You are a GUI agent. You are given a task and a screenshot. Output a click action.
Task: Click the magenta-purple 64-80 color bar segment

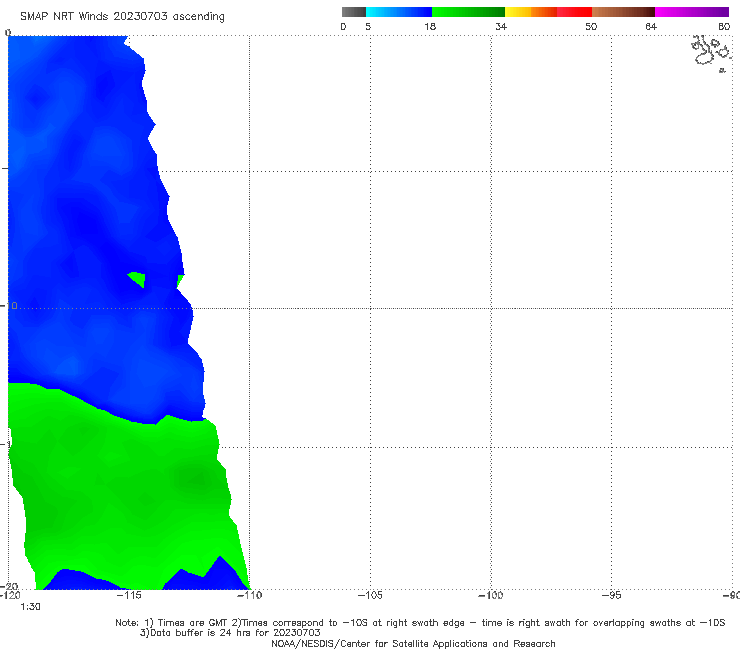[692, 12]
